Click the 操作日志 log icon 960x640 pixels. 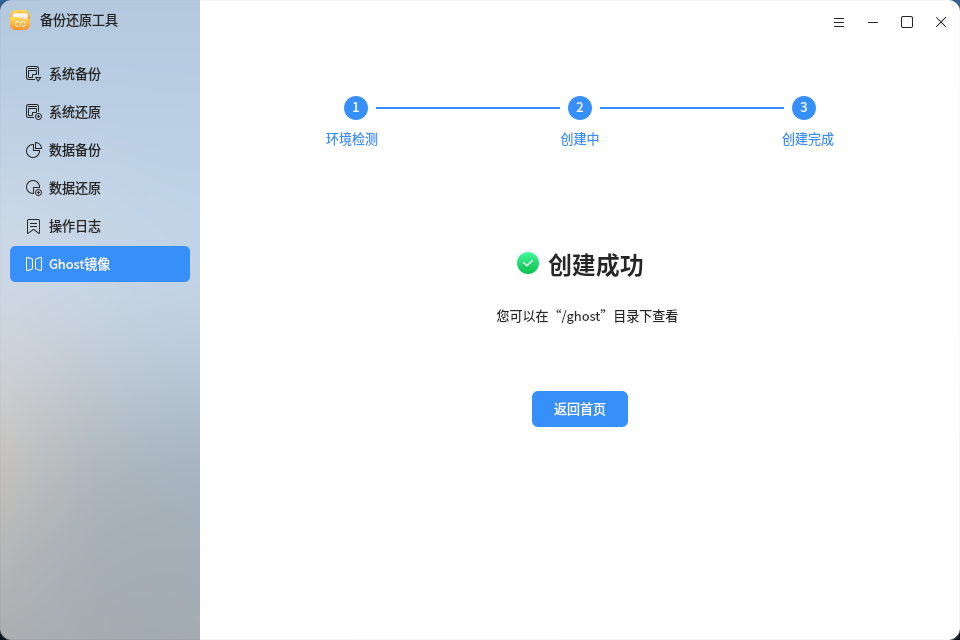coord(33,226)
